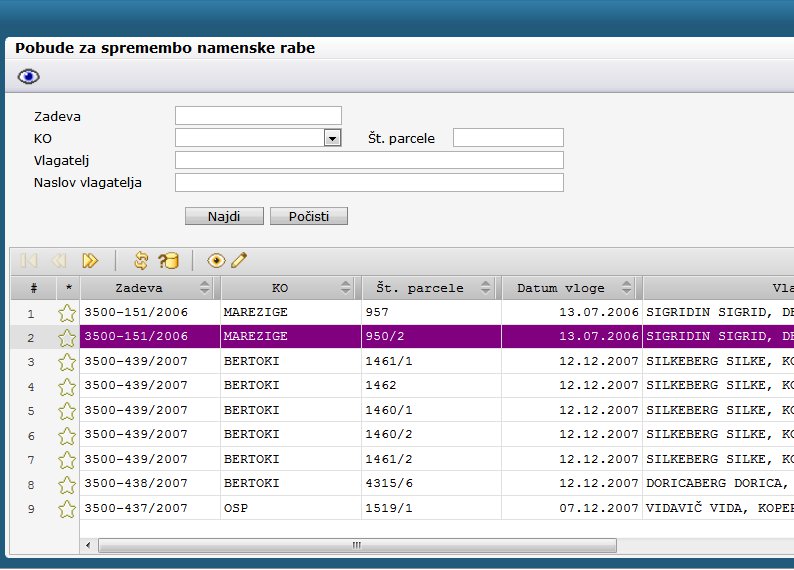Select highlighted parcel cell 950/2
The width and height of the screenshot is (794, 570).
tap(431, 336)
